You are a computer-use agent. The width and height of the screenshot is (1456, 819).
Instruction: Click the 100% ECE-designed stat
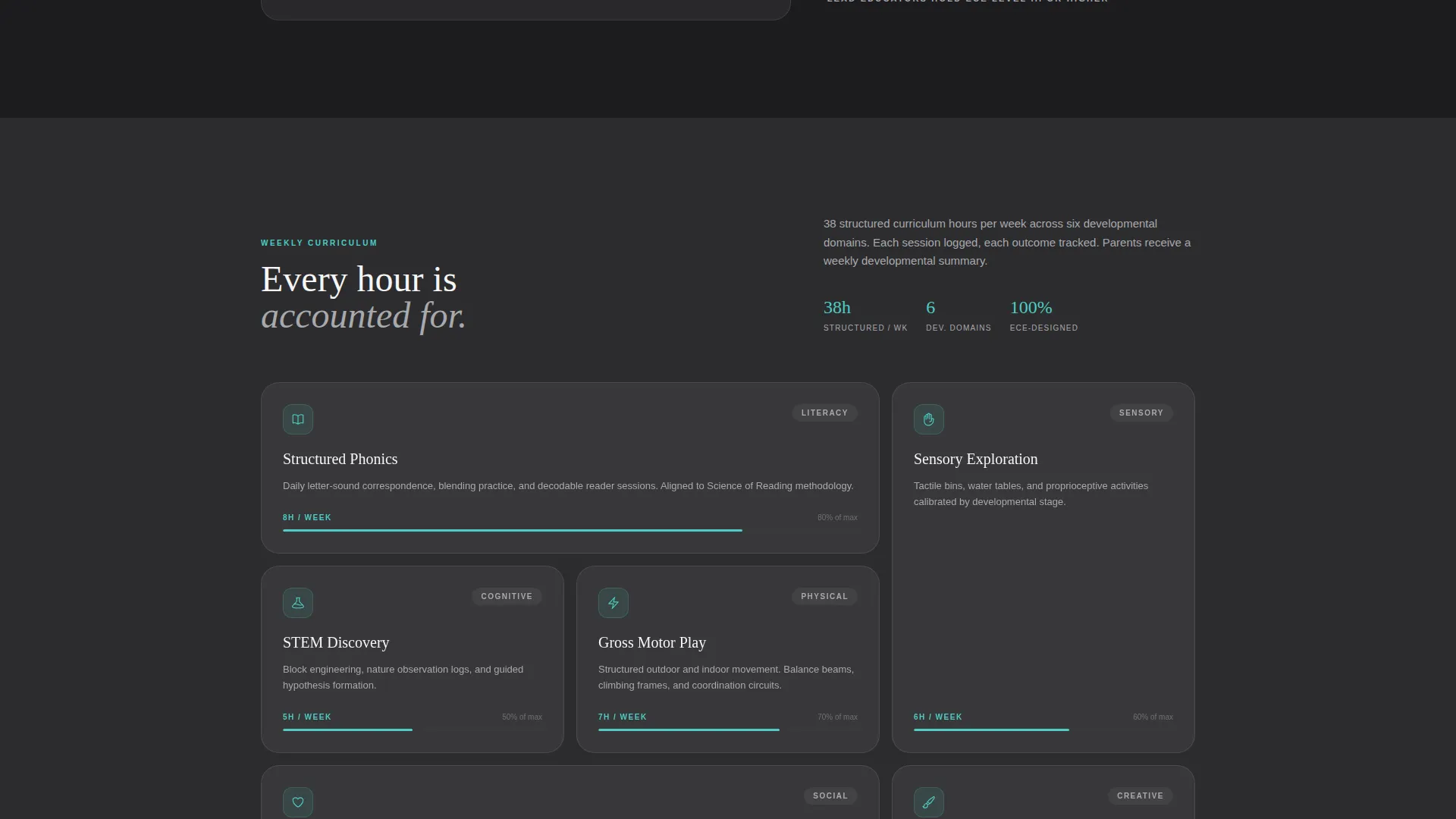[1043, 315]
